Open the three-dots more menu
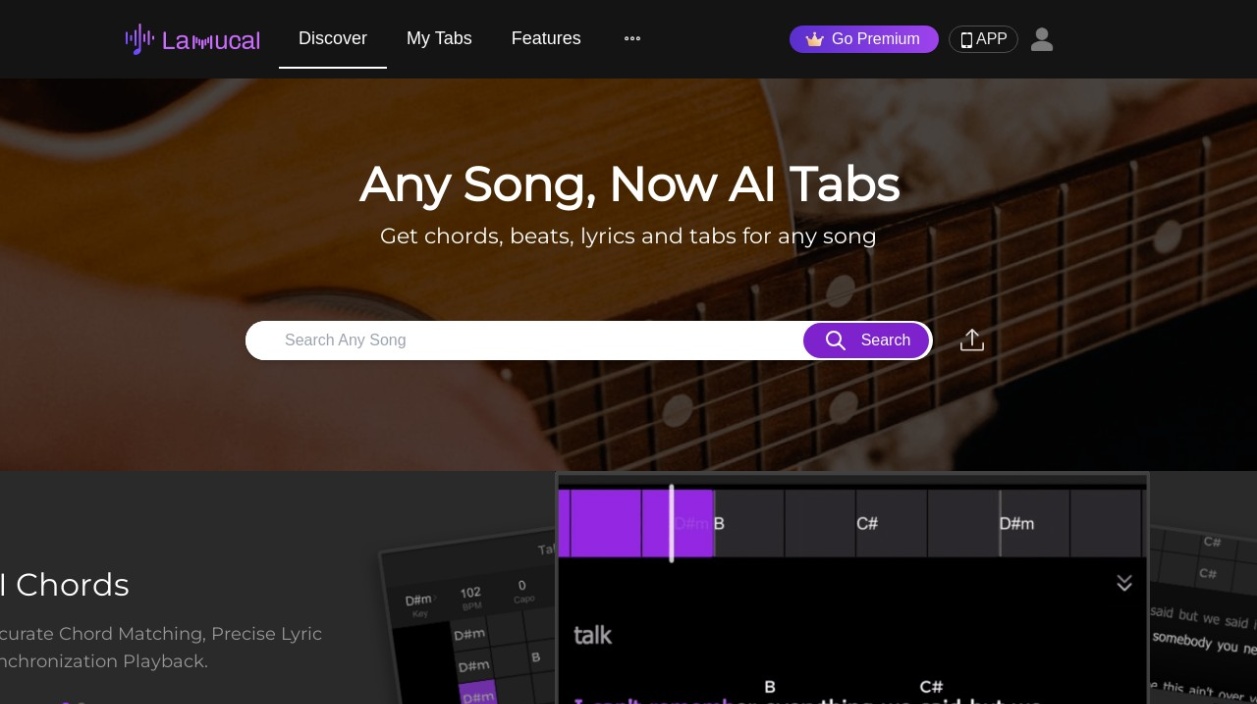Image resolution: width=1257 pixels, height=704 pixels. (x=632, y=39)
